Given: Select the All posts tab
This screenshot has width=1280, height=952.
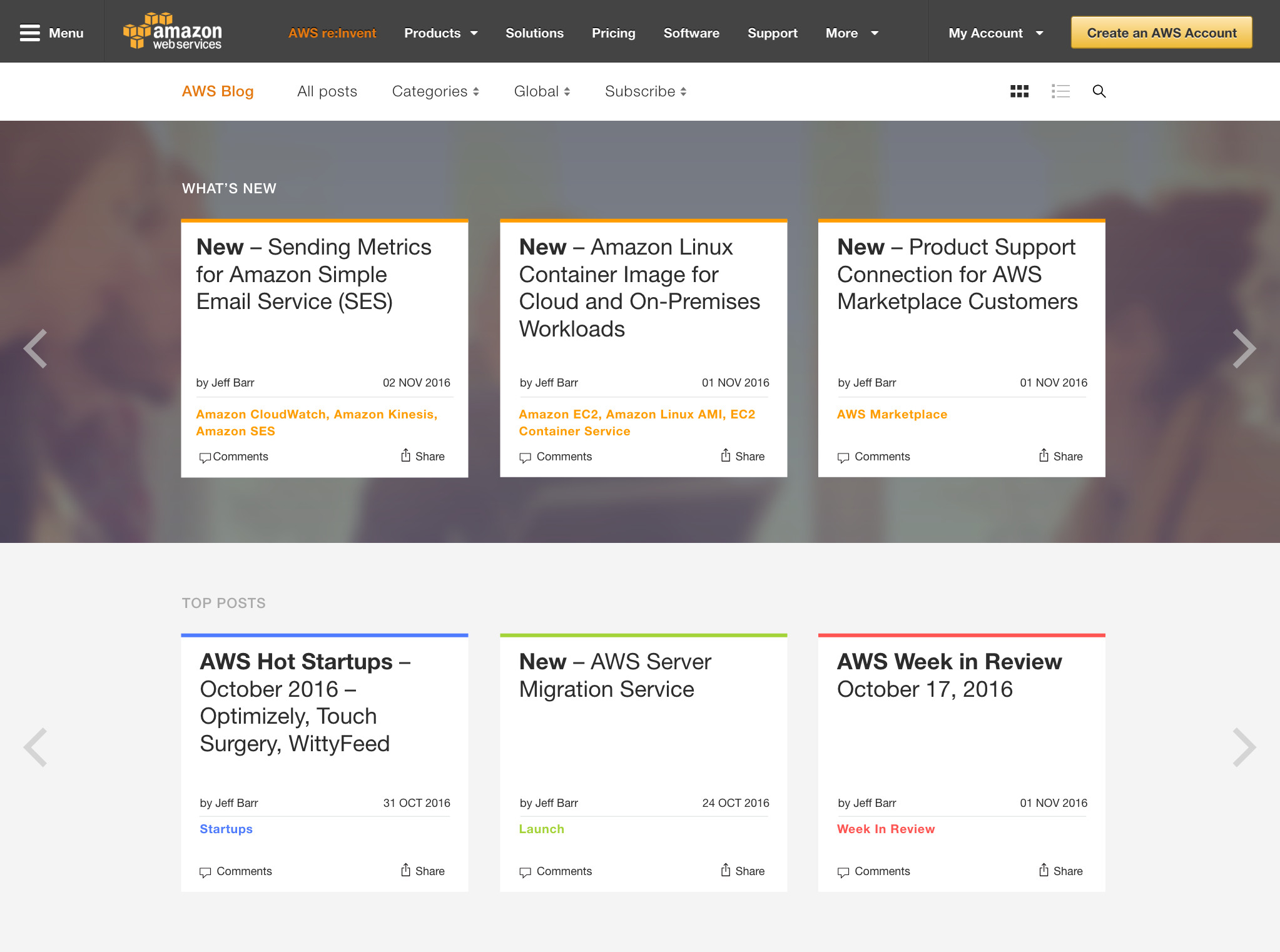Looking at the screenshot, I should tap(327, 91).
